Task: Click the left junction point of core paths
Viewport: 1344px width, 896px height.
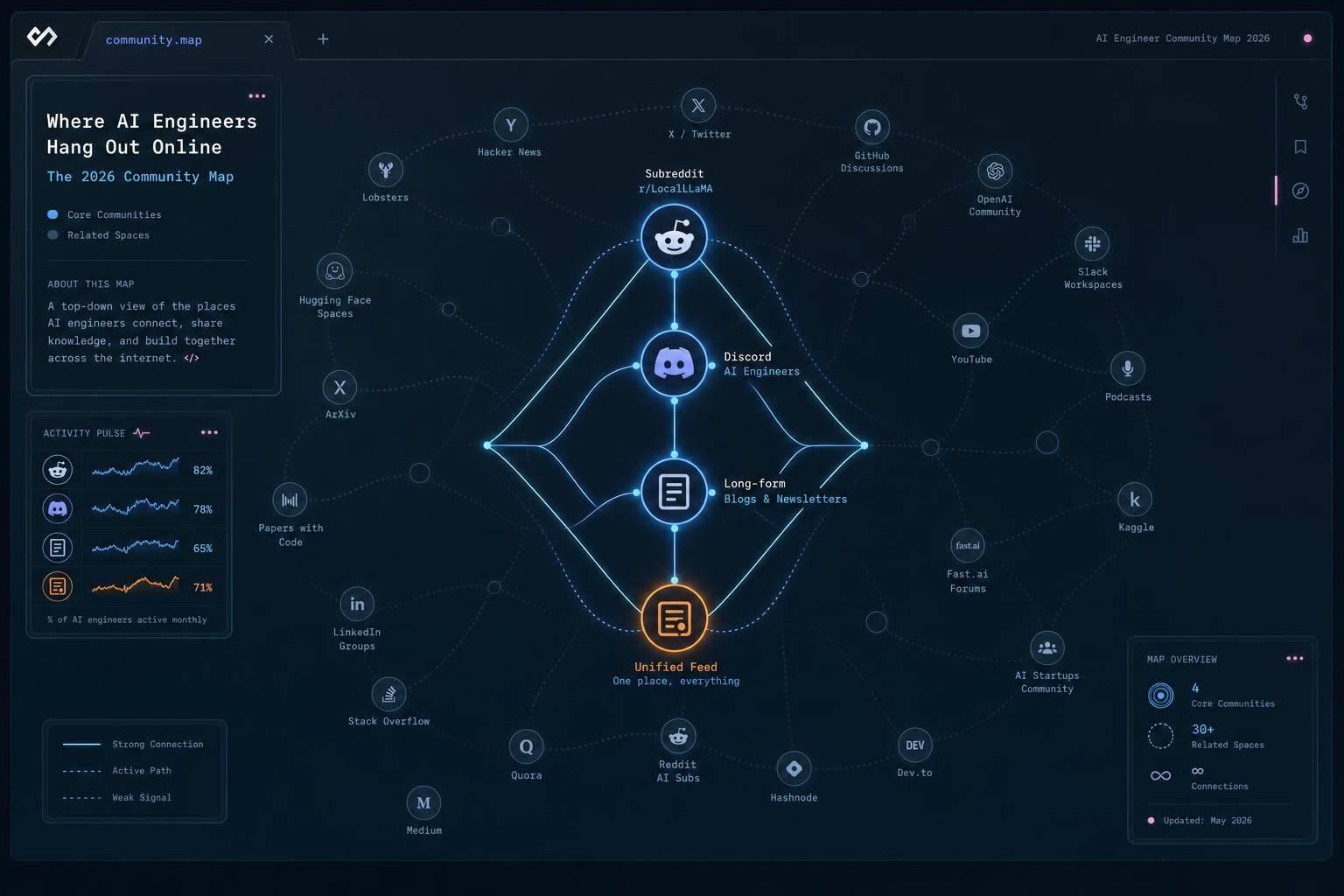Action: pos(487,445)
